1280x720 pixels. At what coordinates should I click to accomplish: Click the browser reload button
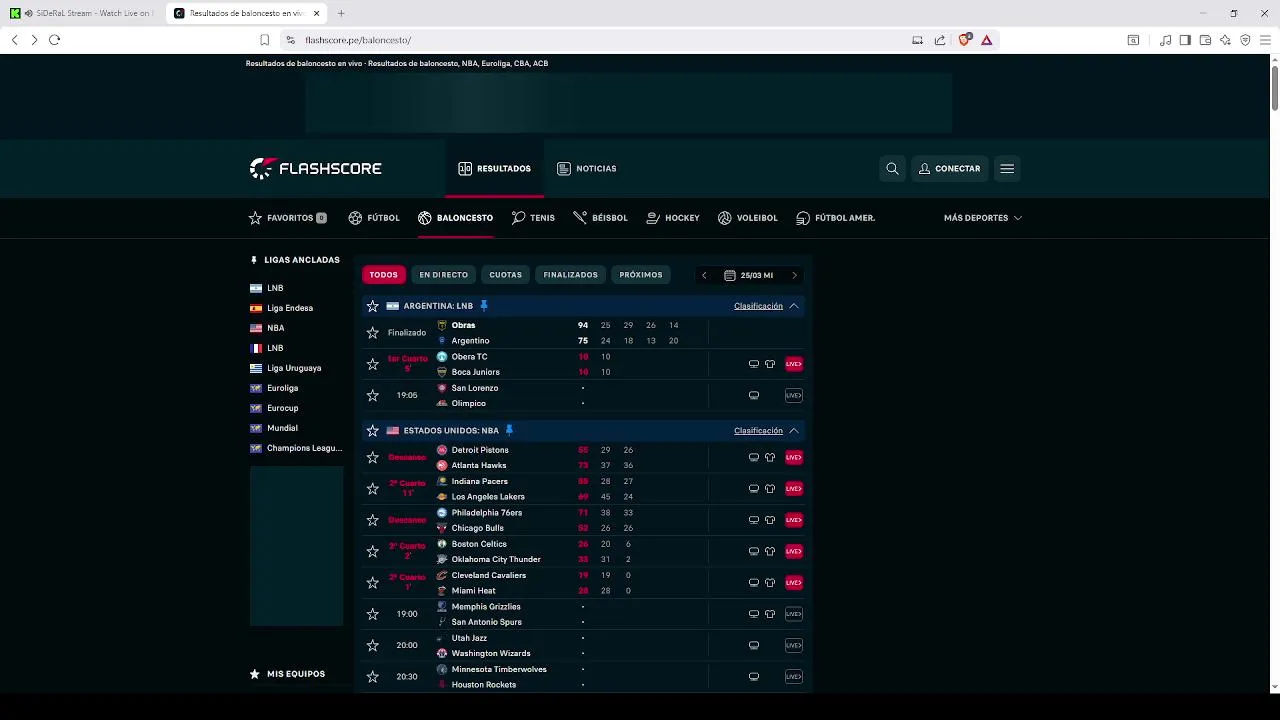54,40
